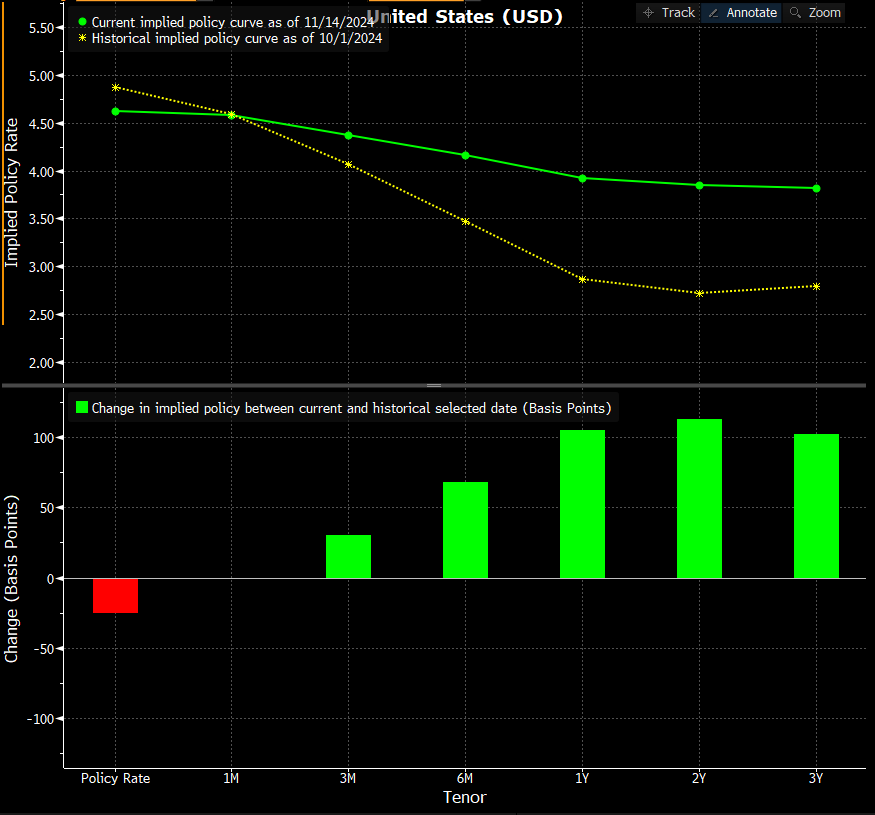Click the 4.50 y-axis tick label
This screenshot has height=815, width=875.
(41, 124)
